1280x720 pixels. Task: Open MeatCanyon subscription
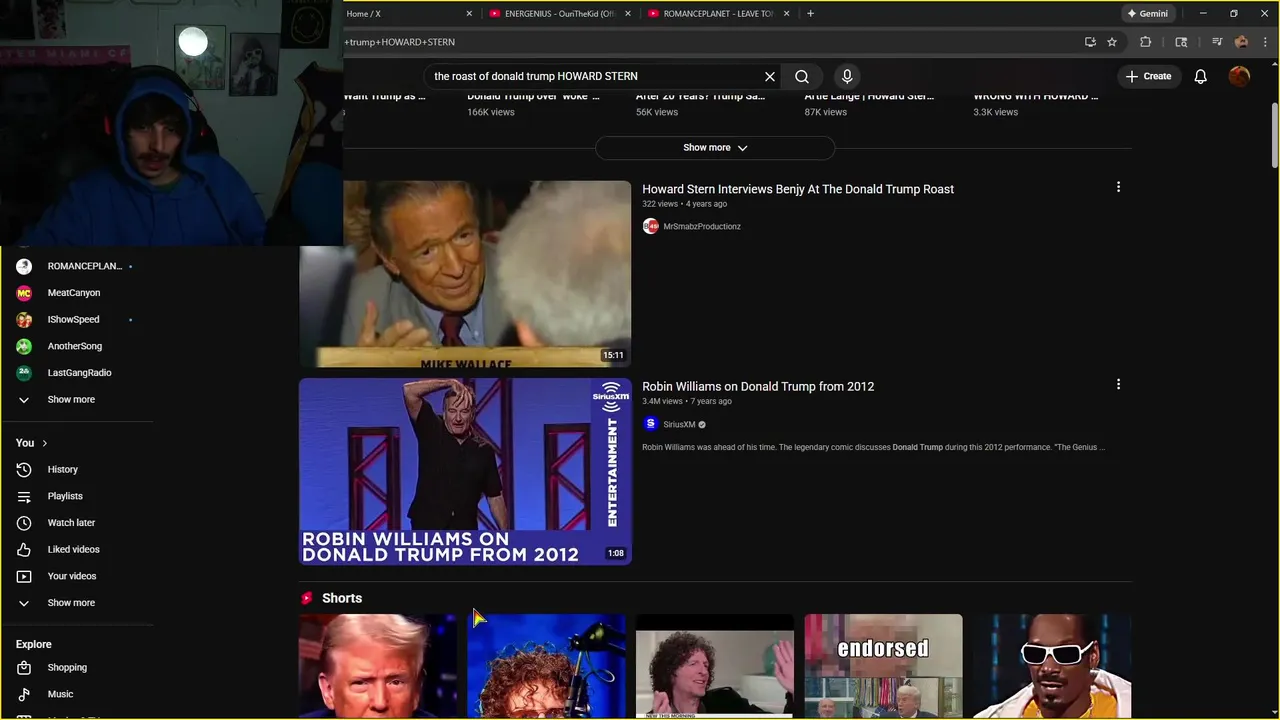(x=76, y=293)
